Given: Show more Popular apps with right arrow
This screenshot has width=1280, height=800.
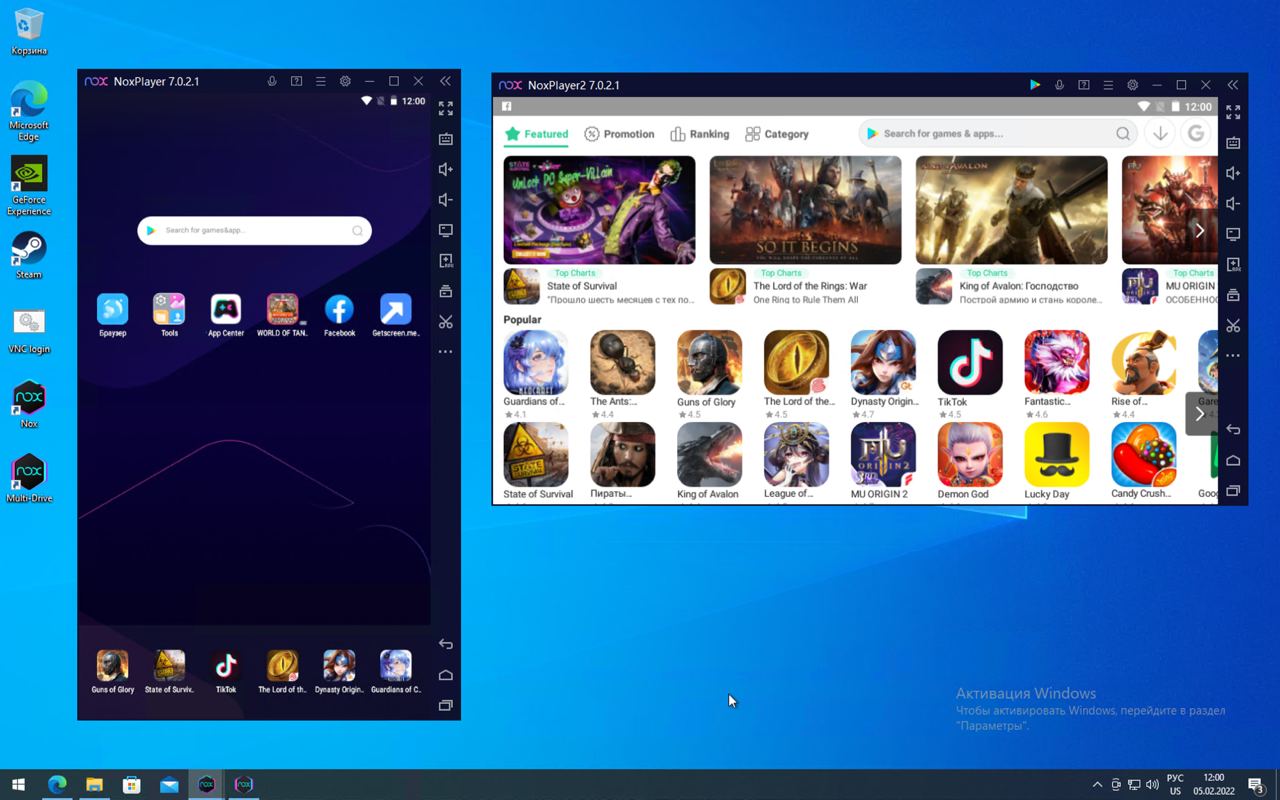Looking at the screenshot, I should coord(1200,414).
